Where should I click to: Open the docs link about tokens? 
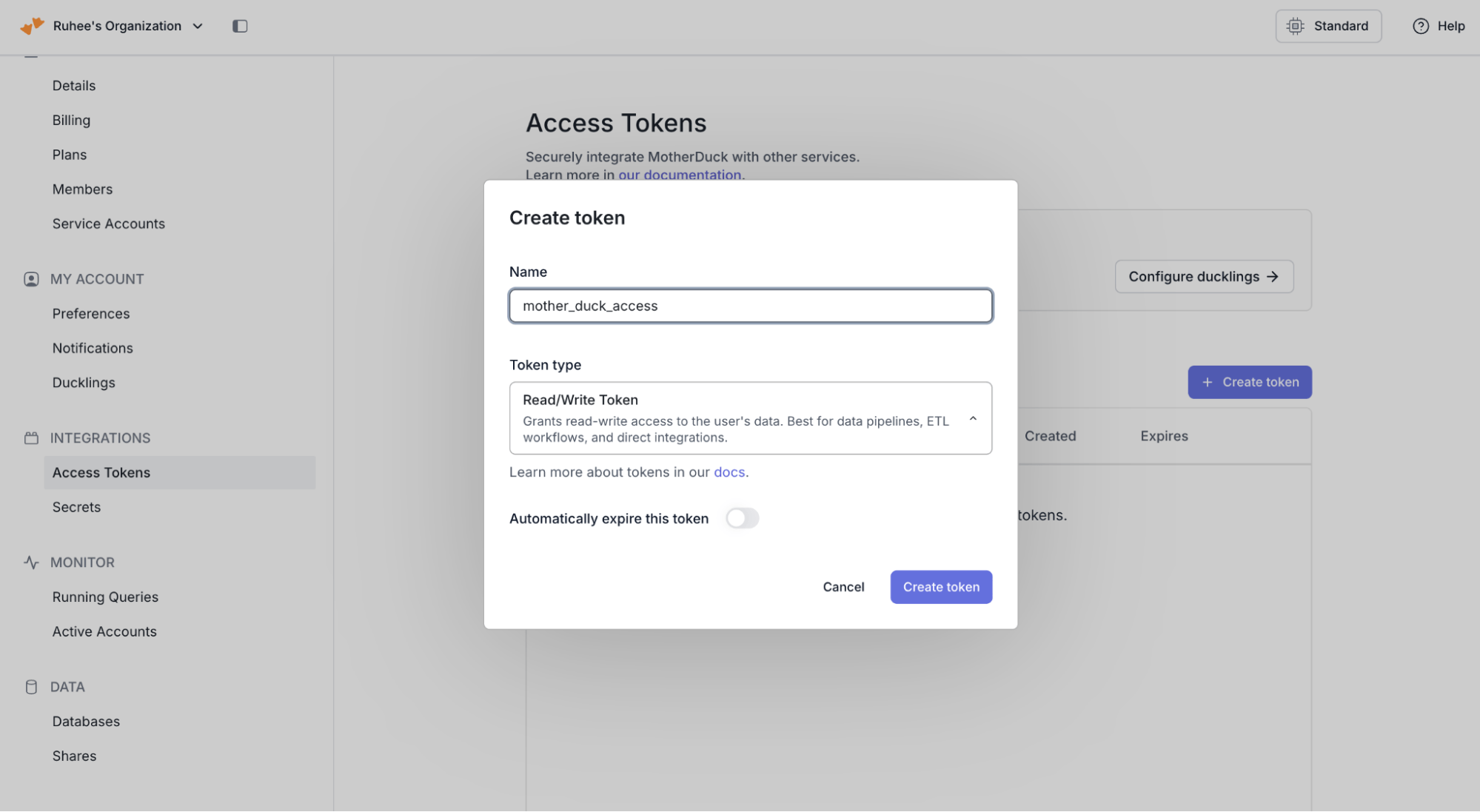pos(729,472)
